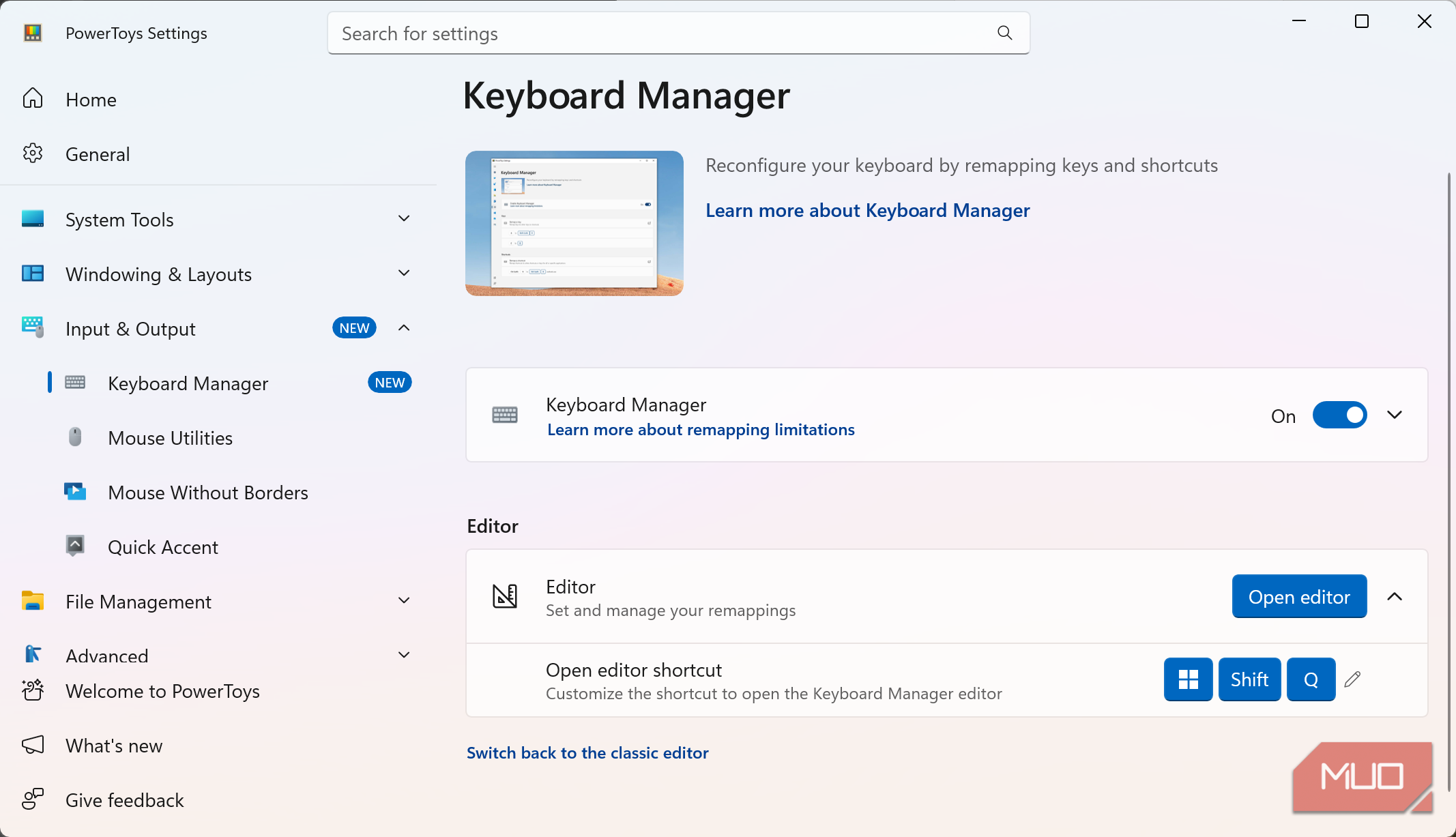Expand the Windowing & Layouts section

[x=404, y=274]
